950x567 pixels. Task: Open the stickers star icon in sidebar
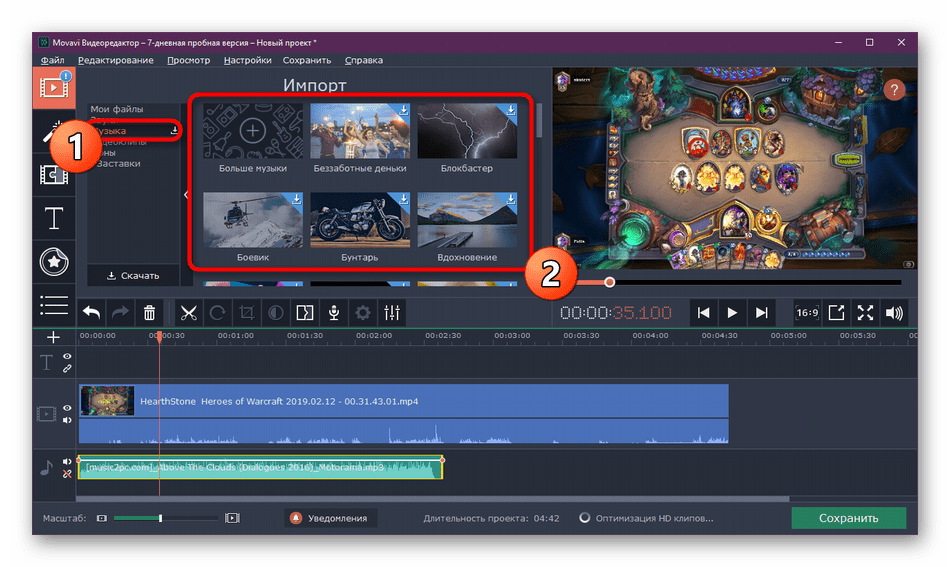pos(53,262)
